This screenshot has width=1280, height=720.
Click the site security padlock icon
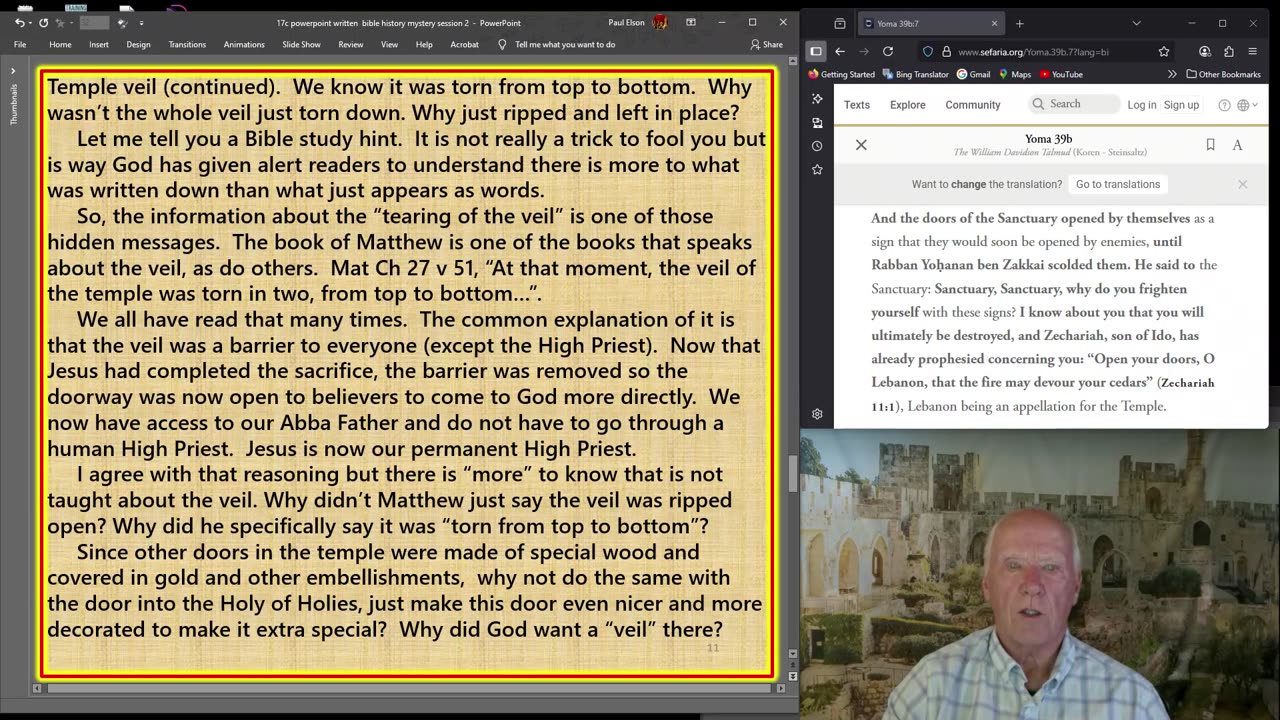tap(944, 51)
